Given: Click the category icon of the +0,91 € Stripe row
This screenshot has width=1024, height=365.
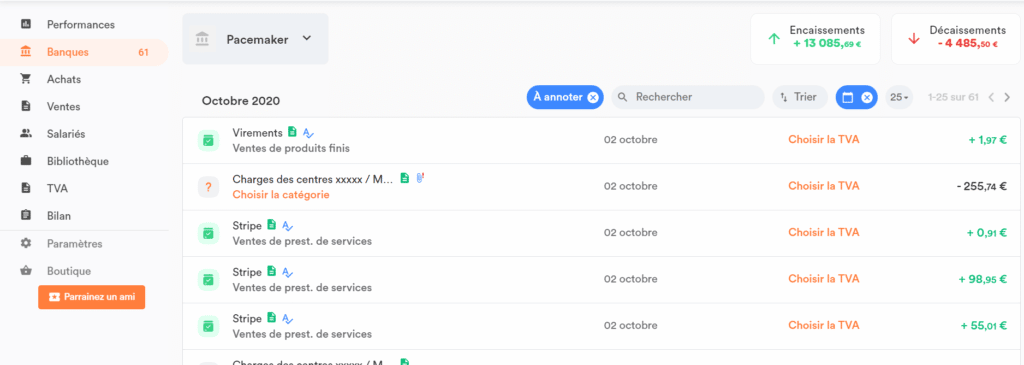Looking at the screenshot, I should [x=208, y=233].
